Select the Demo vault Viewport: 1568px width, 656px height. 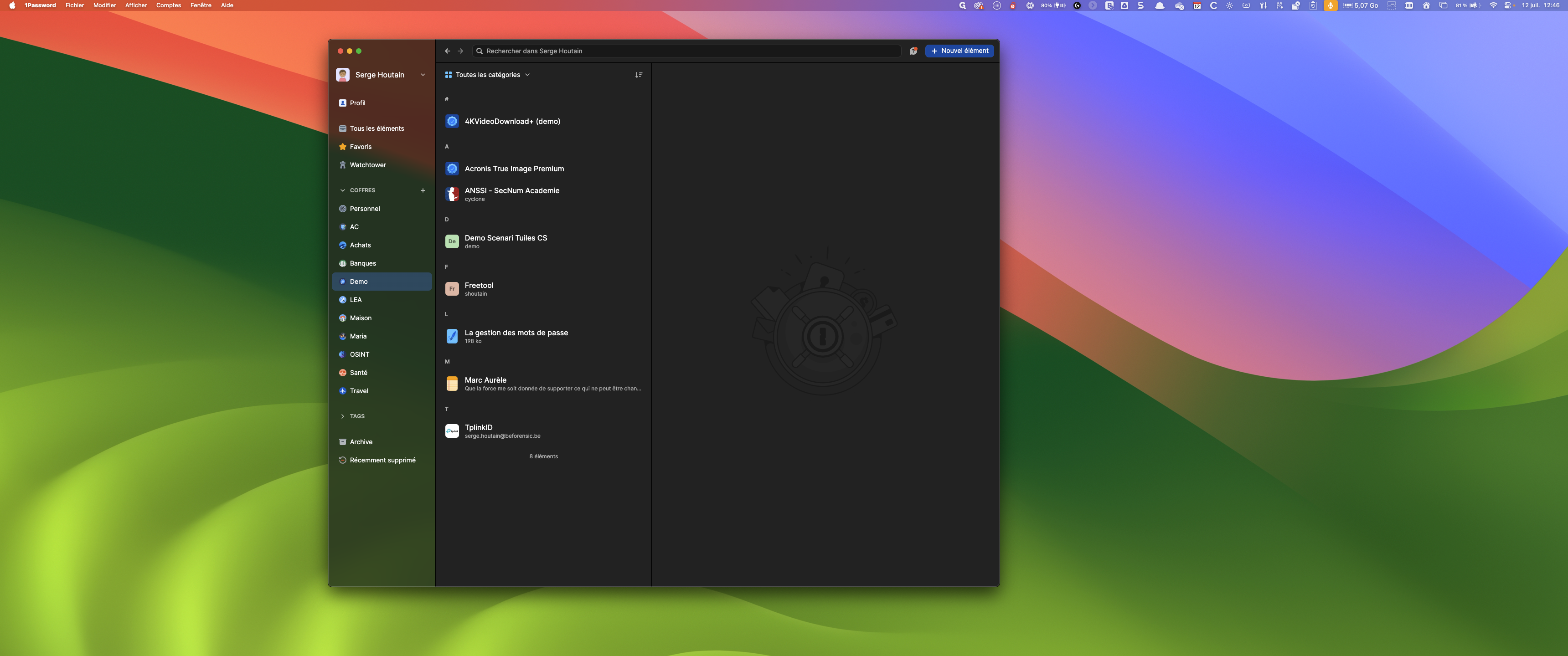click(382, 282)
